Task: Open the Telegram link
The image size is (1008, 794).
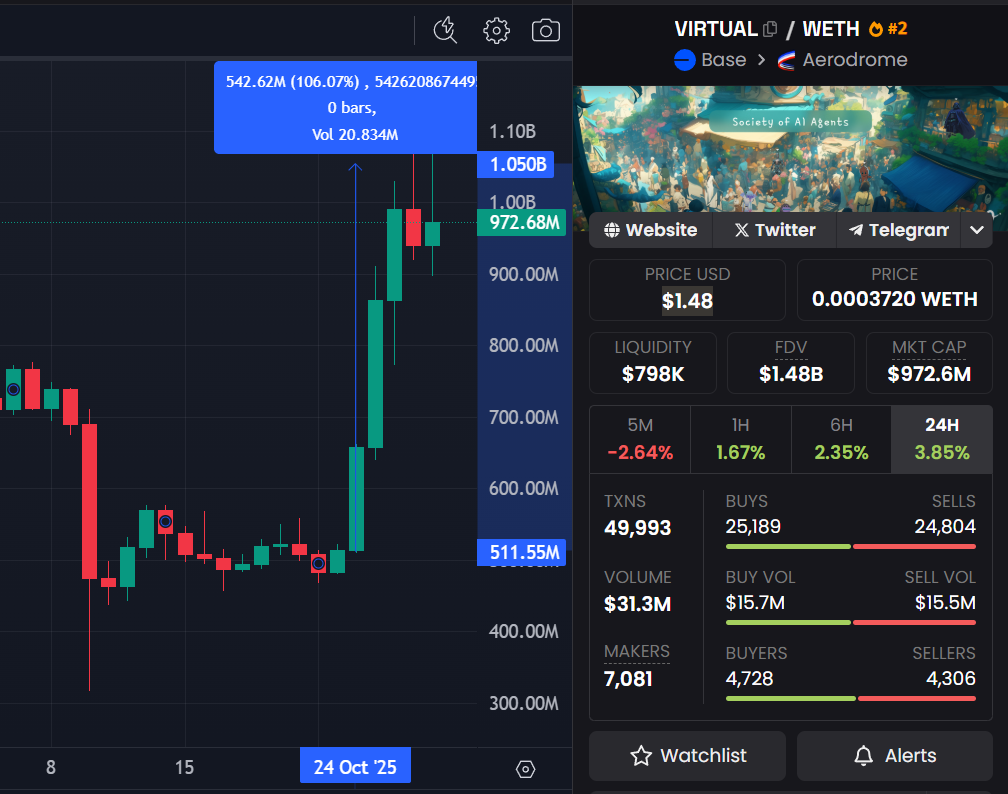Action: (x=898, y=230)
